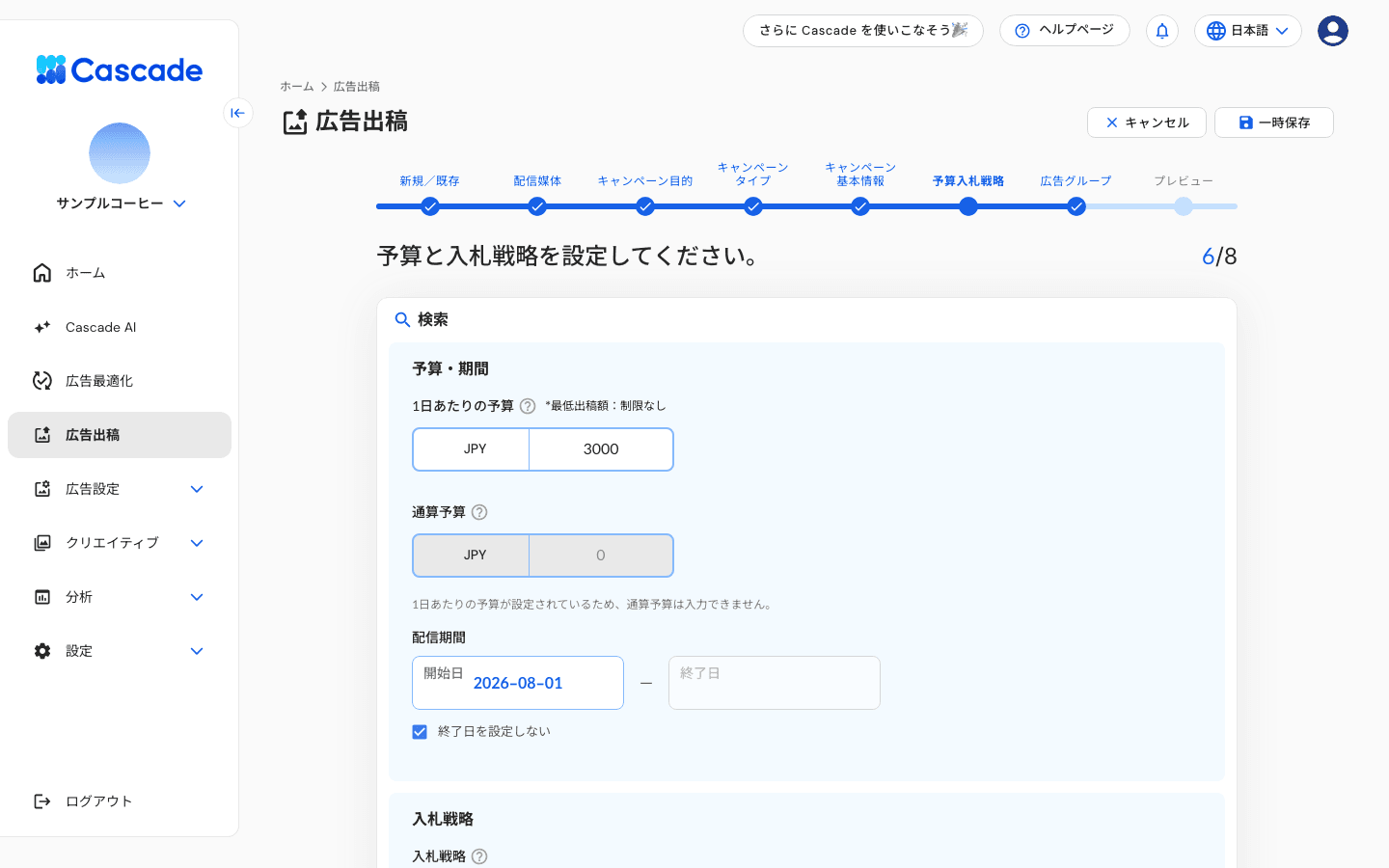This screenshot has height=868, width=1389.
Task: Go to 広告最適化 in sidebar
Action: (120, 381)
